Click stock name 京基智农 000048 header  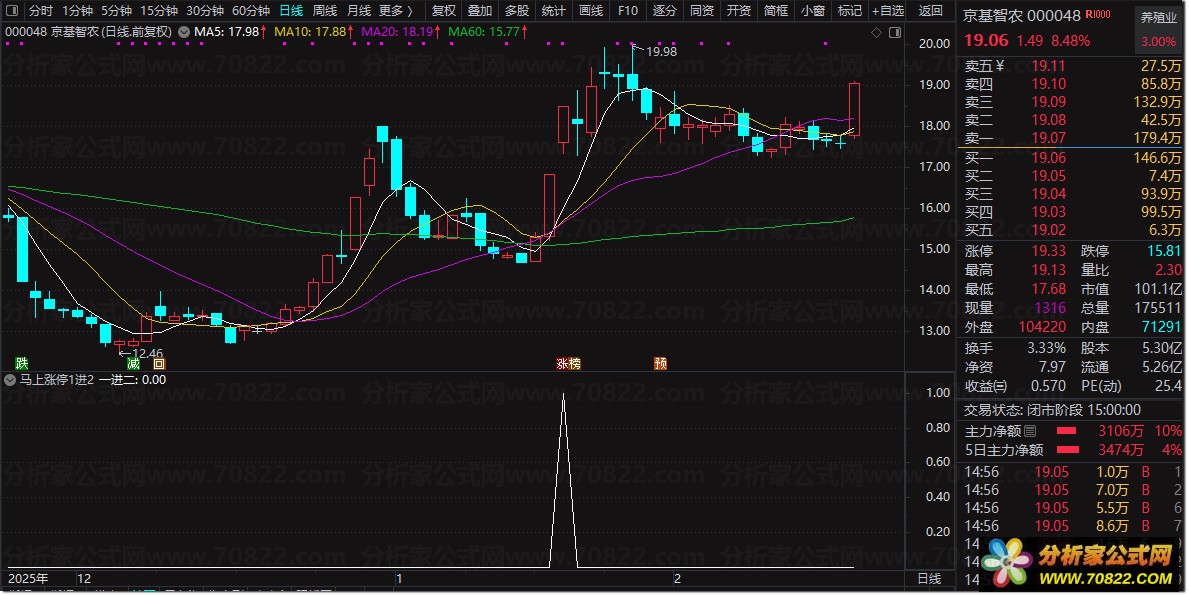coord(1021,15)
